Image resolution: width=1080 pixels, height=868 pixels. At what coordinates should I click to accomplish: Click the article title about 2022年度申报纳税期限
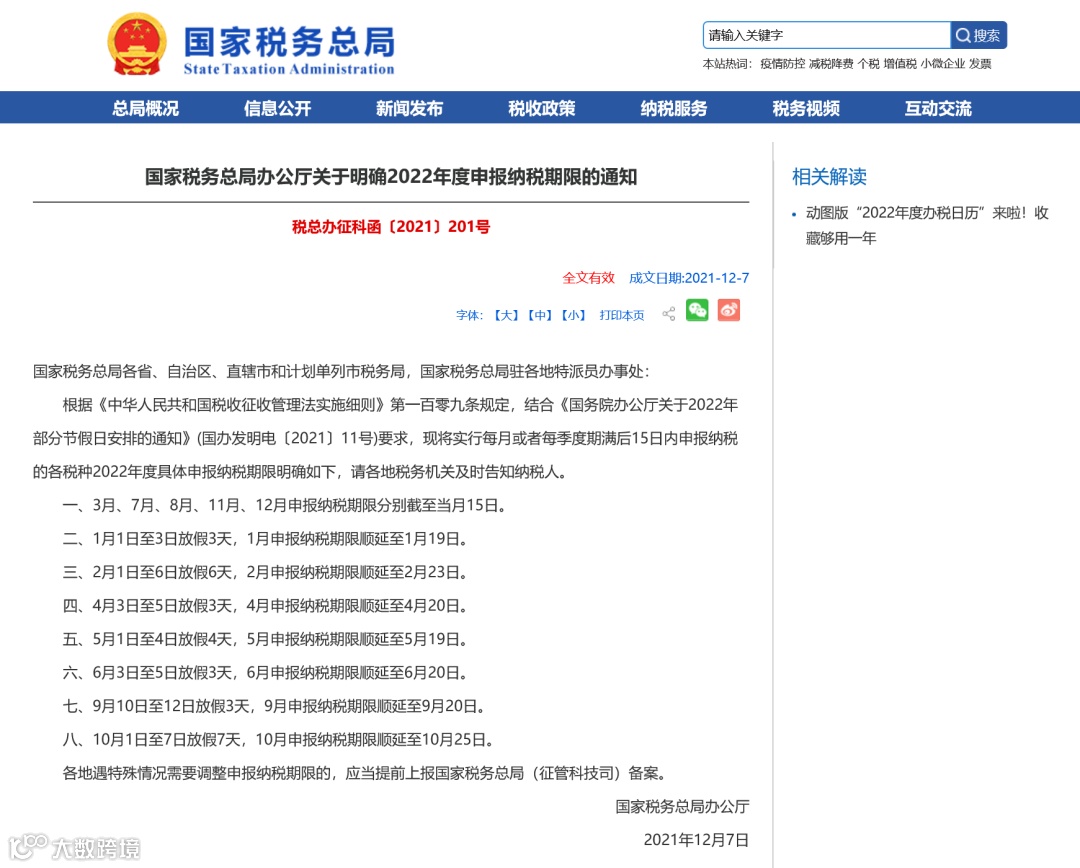coord(391,177)
